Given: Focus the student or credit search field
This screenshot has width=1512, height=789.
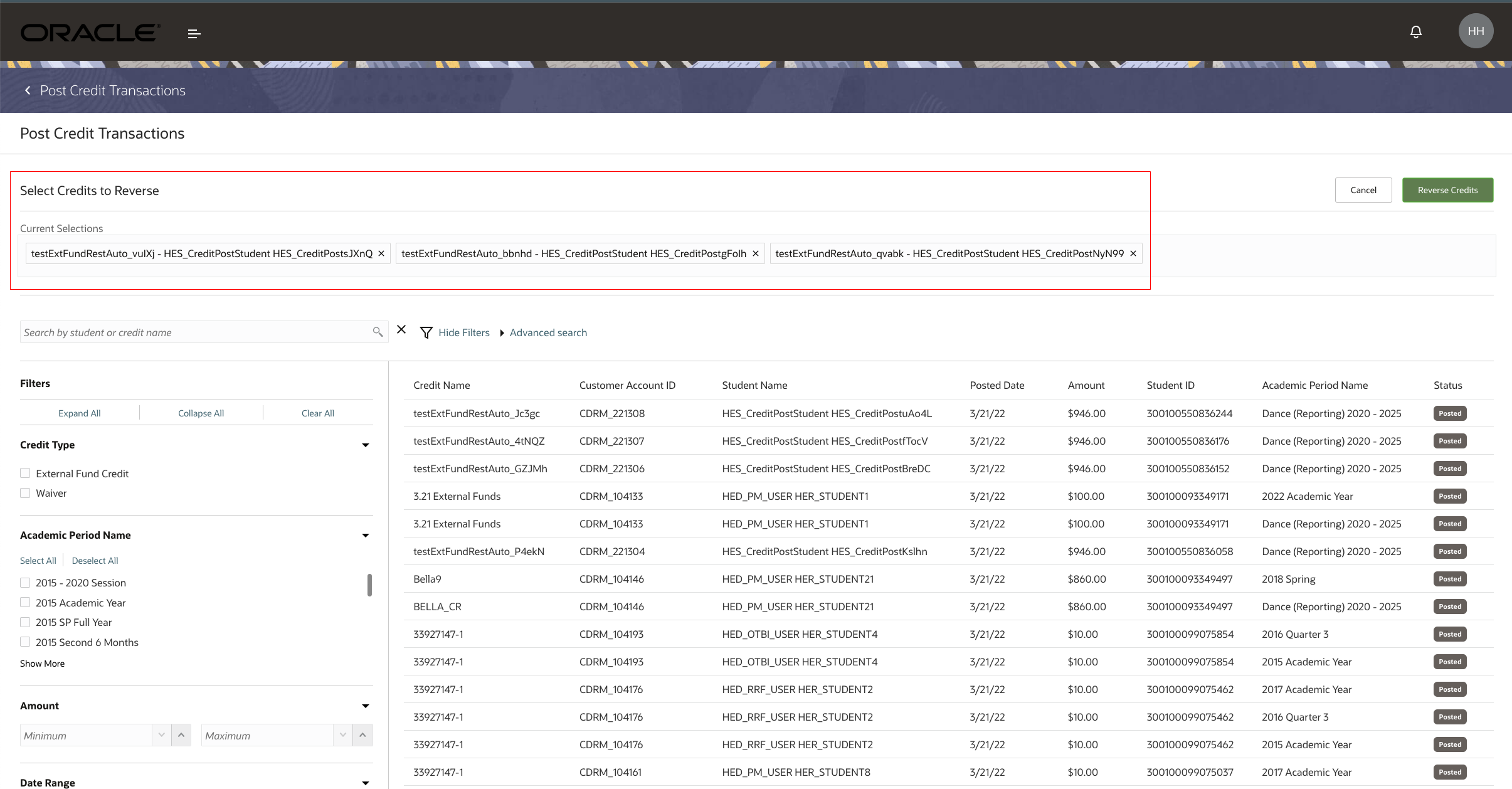Looking at the screenshot, I should 194,332.
